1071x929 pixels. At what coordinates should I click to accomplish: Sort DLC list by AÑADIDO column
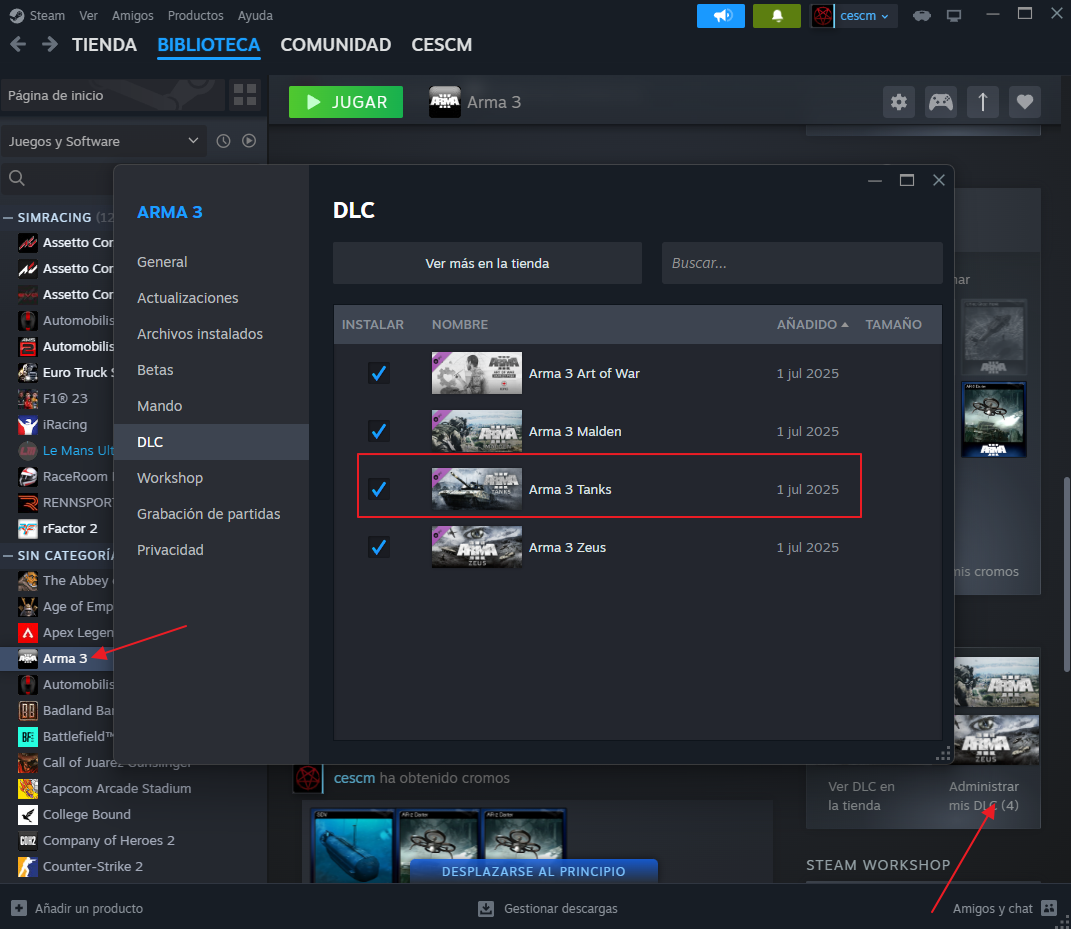812,325
